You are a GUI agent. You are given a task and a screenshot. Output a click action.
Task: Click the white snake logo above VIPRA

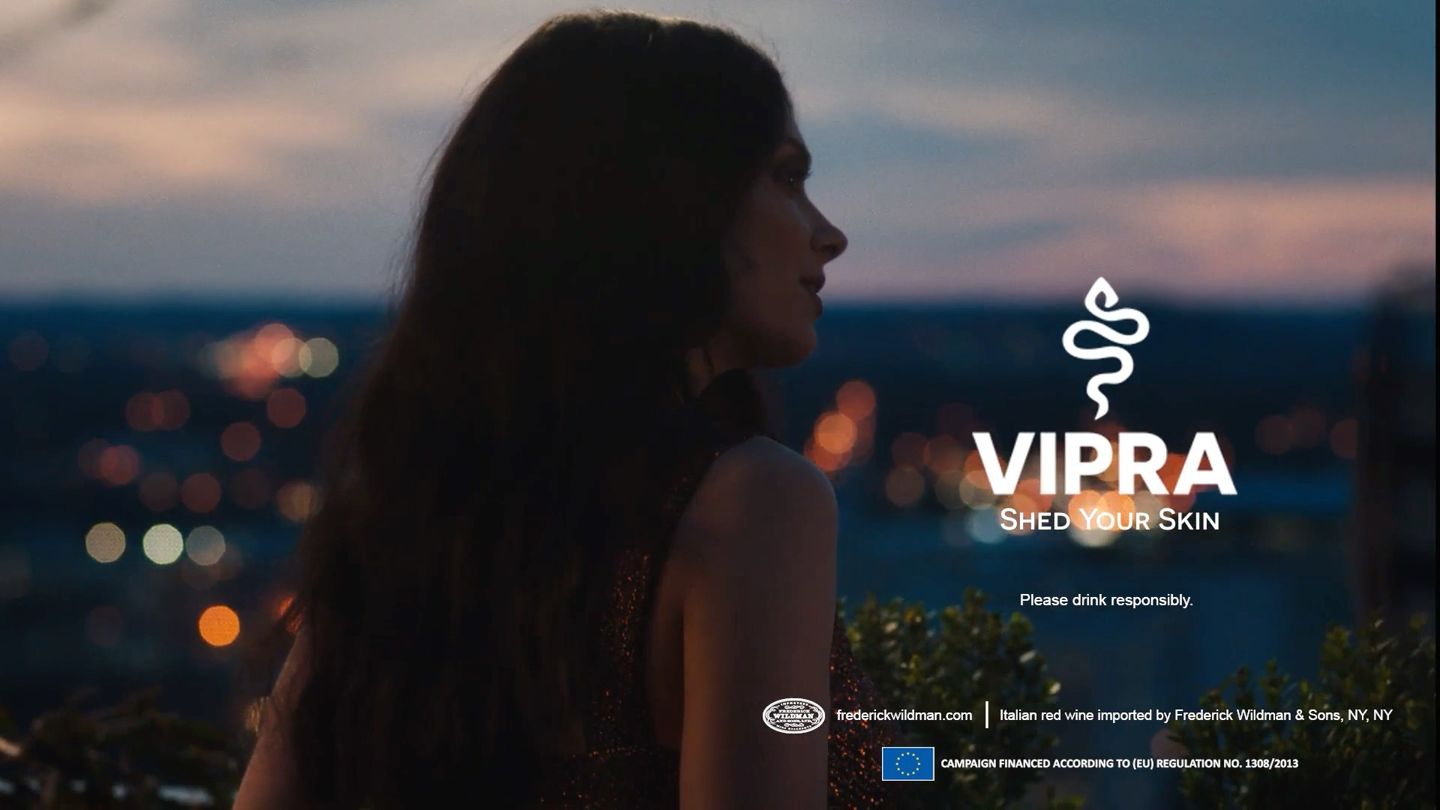coord(1105,347)
